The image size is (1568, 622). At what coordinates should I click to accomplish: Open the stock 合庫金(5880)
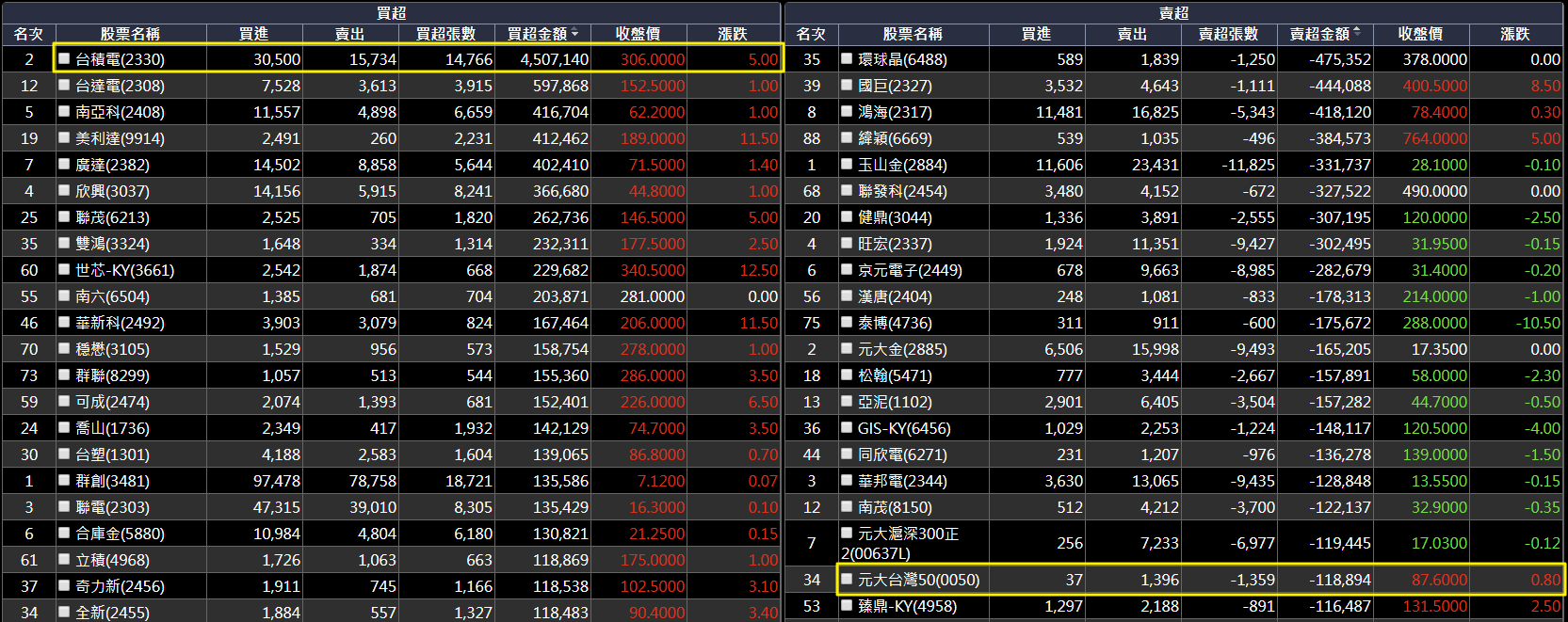pos(120,534)
